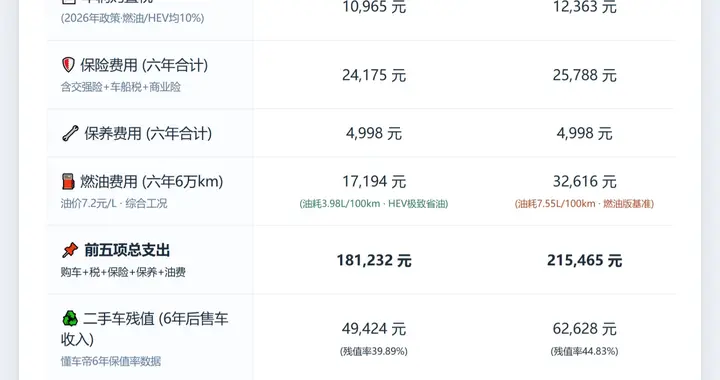Click the 215,465 元 total value
720x380 pixels.
tap(584, 260)
